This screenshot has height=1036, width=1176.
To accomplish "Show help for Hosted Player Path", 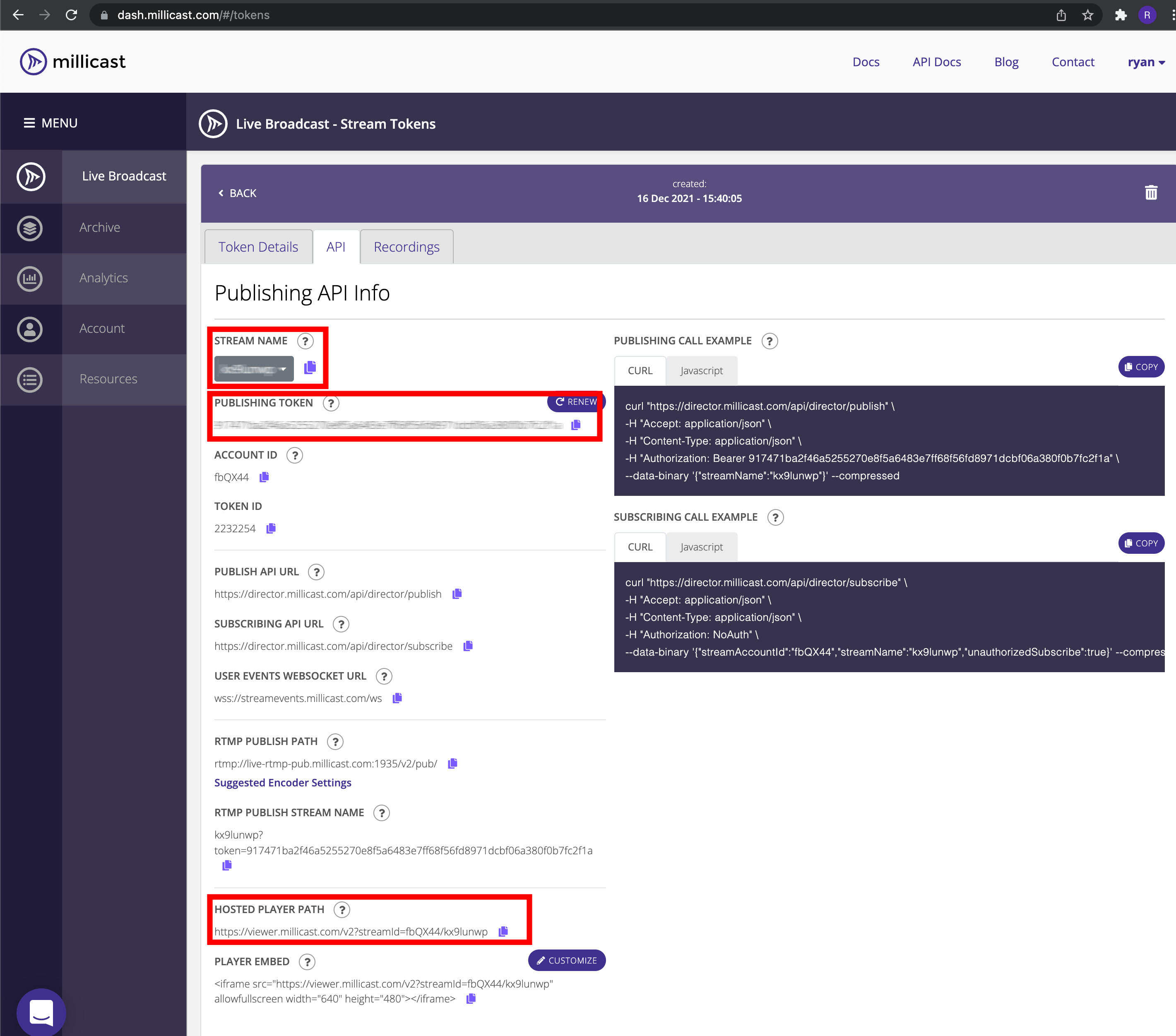I will [342, 910].
